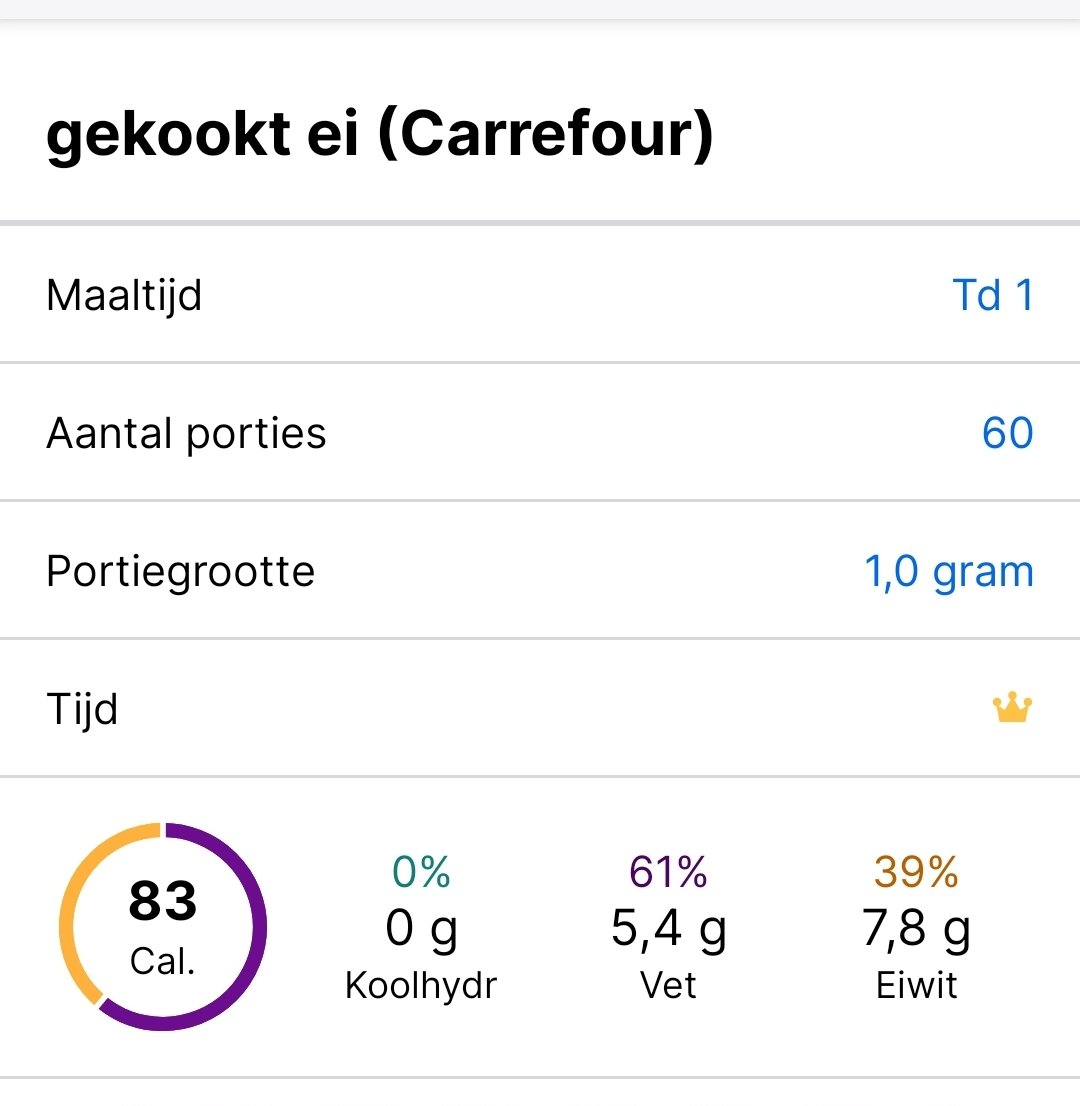
Task: Tap the 83 calorie number
Action: coord(163,901)
